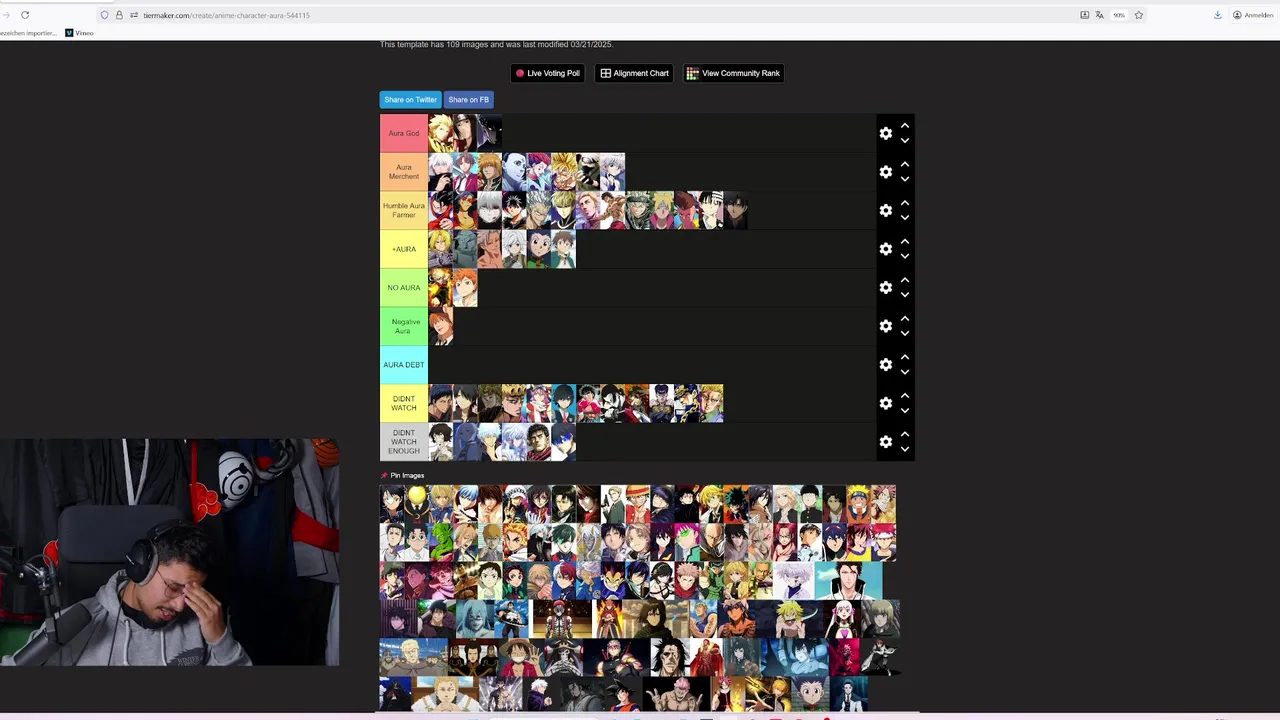Image resolution: width=1280 pixels, height=720 pixels.
Task: Select the AURA DEBT tier label
Action: click(x=404, y=364)
